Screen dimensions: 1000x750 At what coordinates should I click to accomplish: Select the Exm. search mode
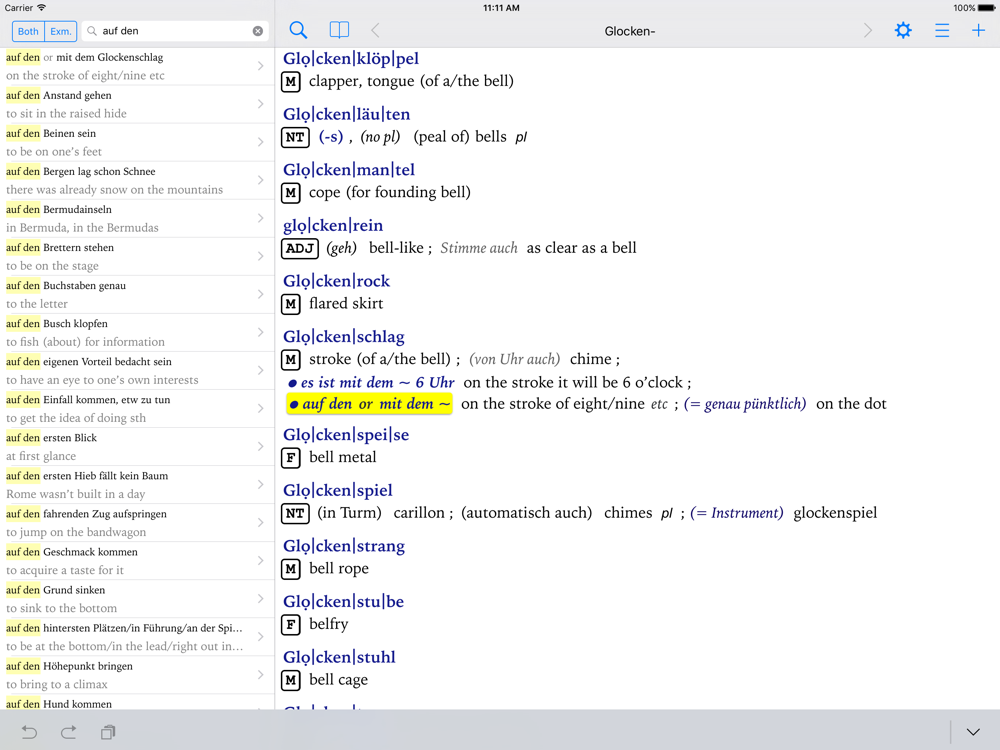coord(61,31)
